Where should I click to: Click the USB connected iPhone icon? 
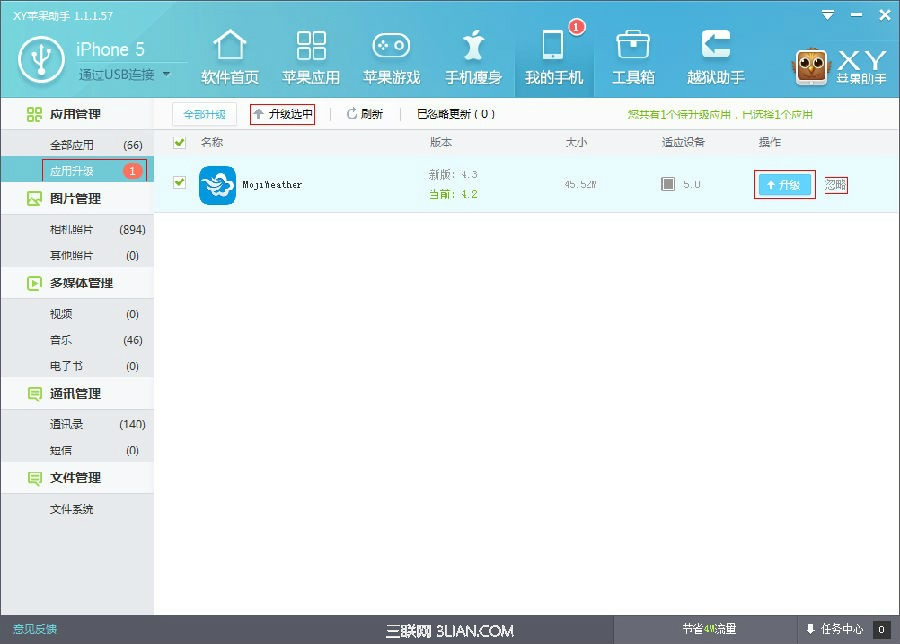click(40, 58)
